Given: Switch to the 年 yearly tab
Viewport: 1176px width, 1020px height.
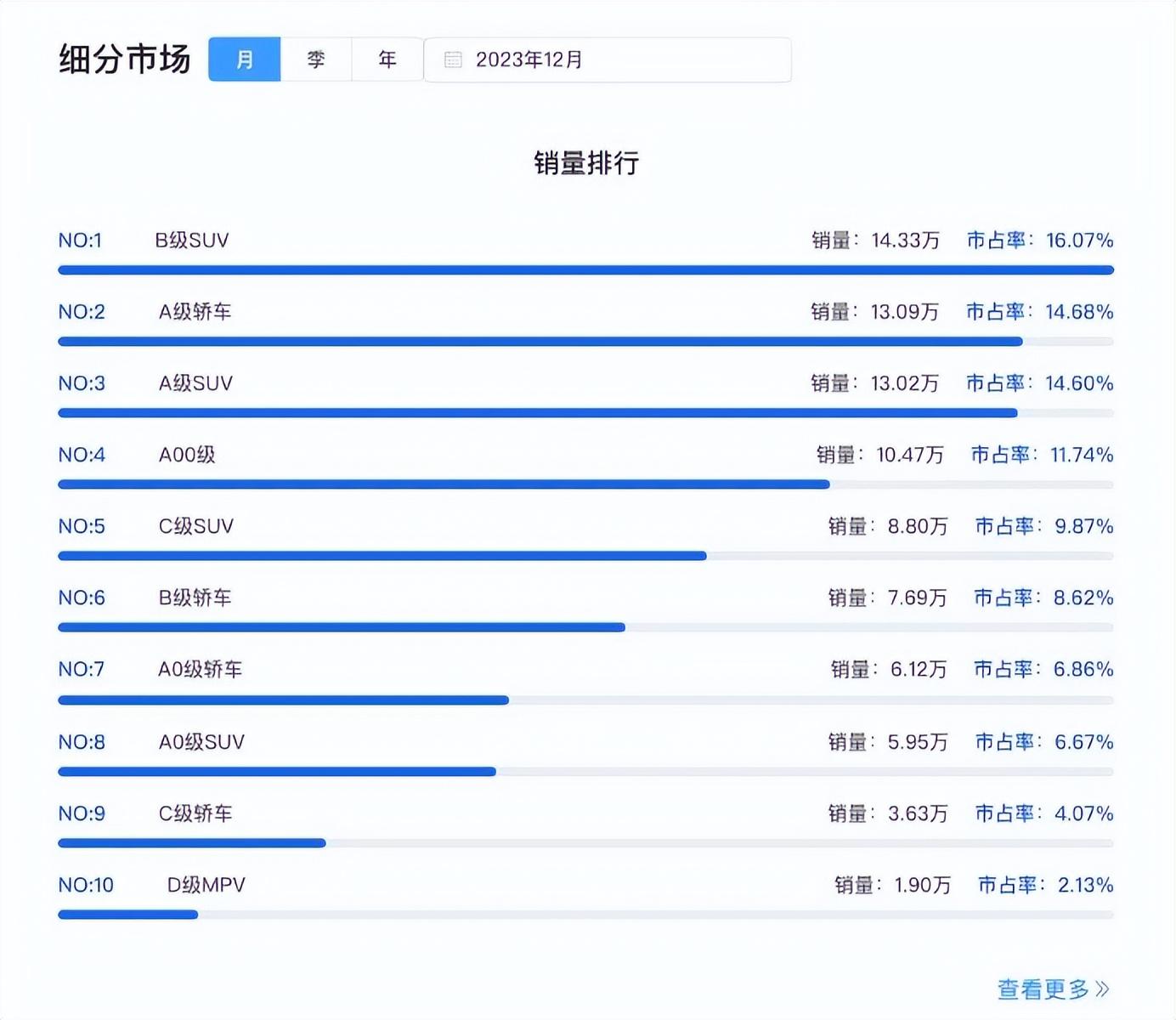Looking at the screenshot, I should pos(387,59).
